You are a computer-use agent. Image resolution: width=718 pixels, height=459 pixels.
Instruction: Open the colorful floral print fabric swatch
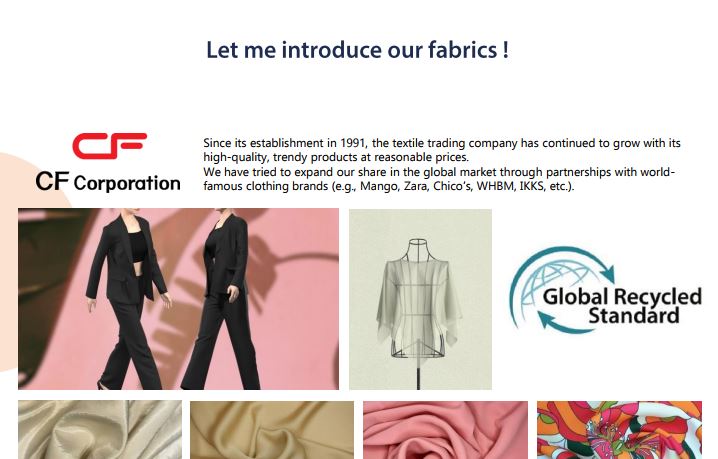coord(619,430)
